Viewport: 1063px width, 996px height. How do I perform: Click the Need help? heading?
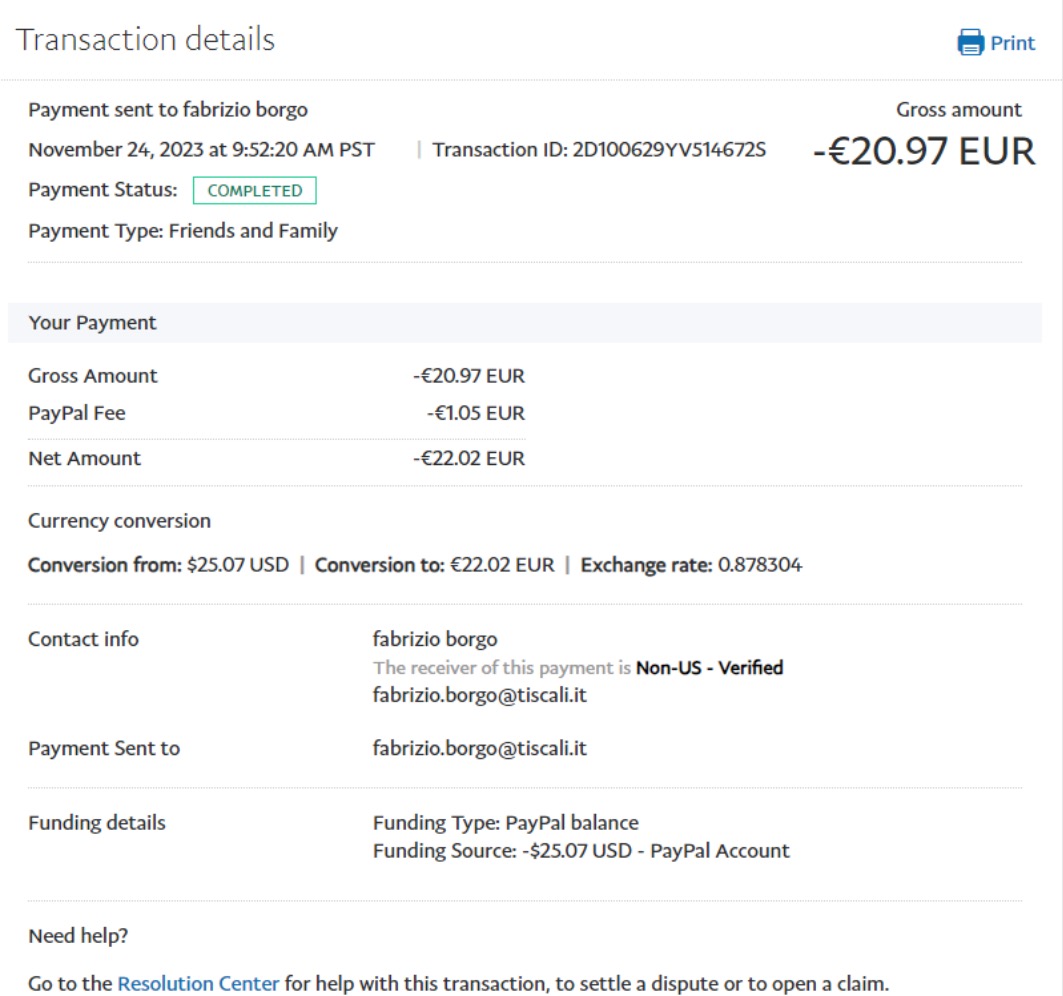click(x=78, y=937)
